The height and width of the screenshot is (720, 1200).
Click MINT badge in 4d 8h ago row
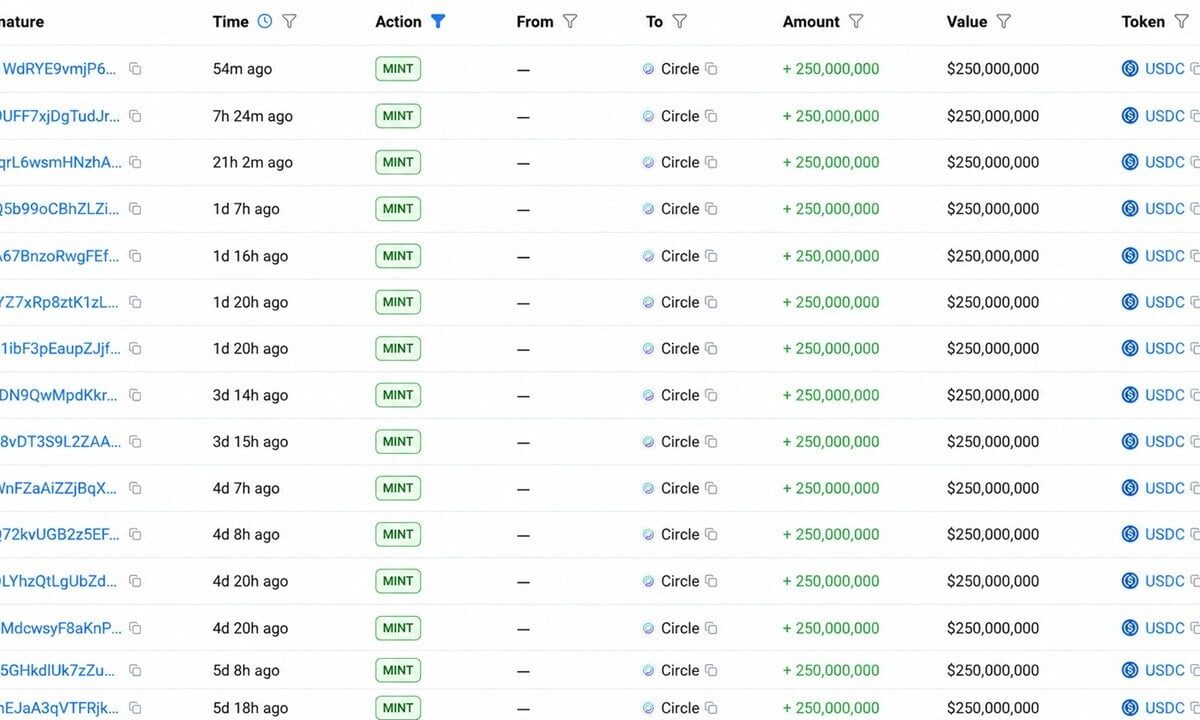[398, 534]
